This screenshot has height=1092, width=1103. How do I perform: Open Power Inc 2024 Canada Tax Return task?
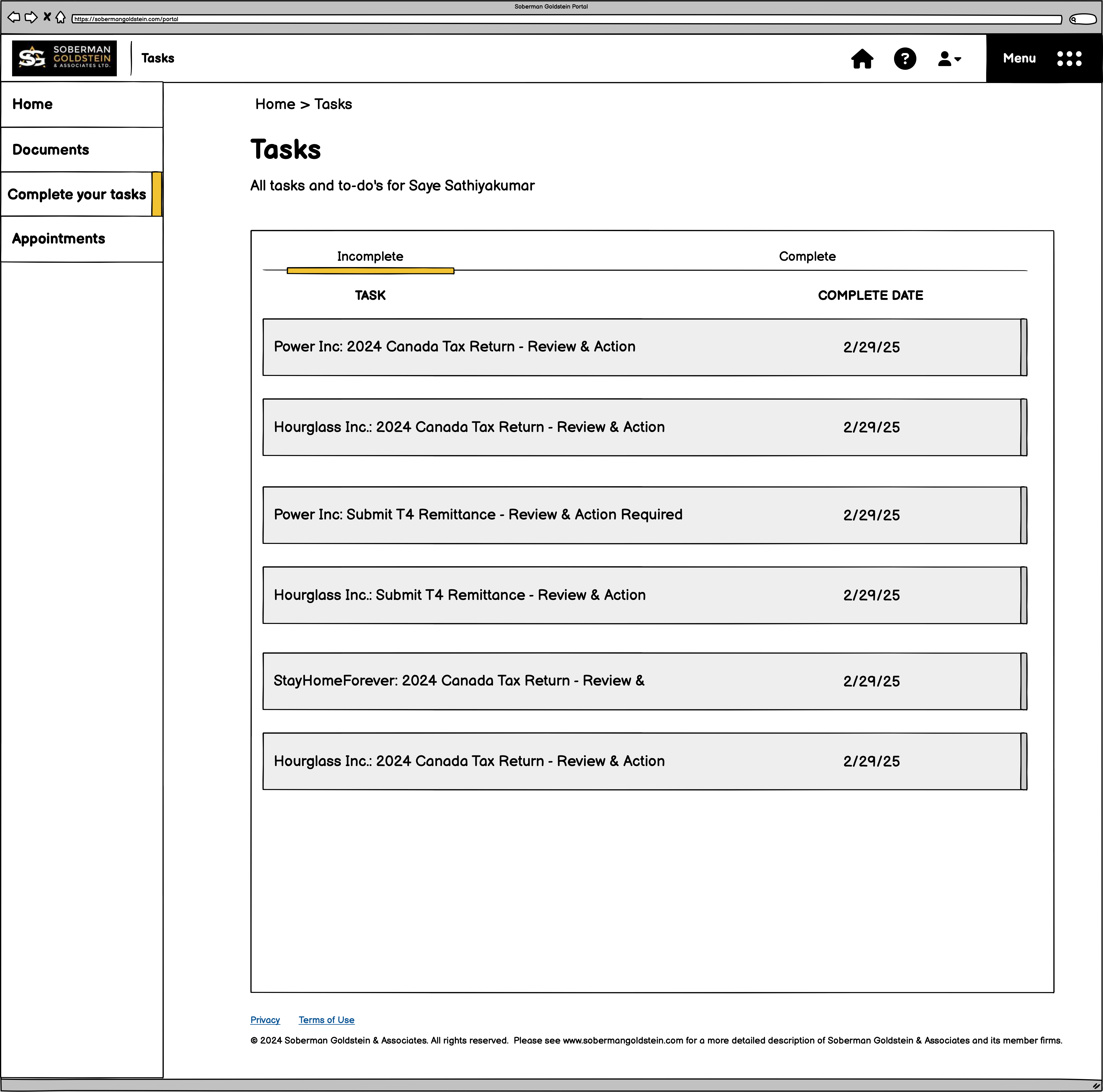(645, 347)
